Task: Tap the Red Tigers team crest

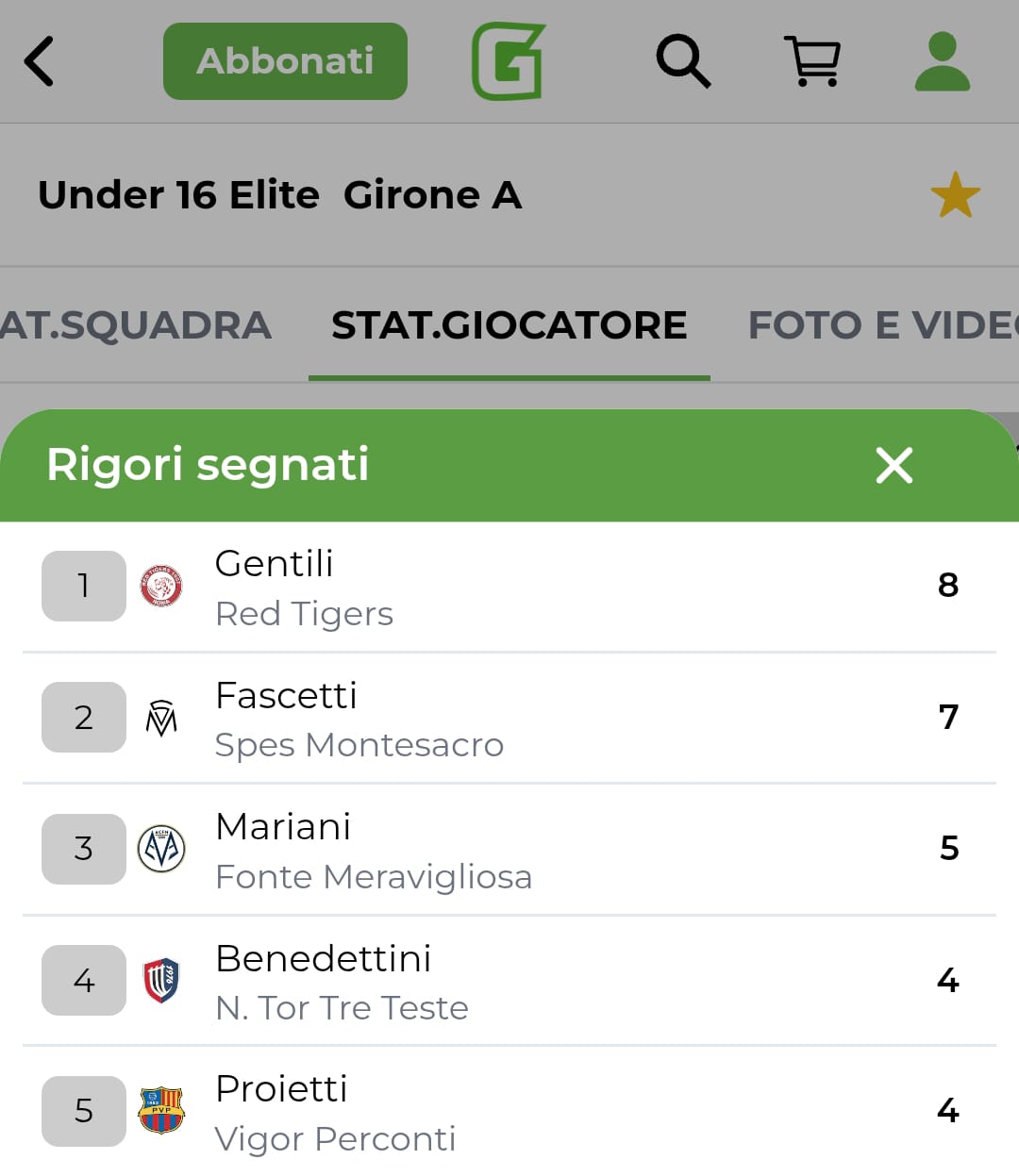Action: pyautogui.click(x=161, y=586)
